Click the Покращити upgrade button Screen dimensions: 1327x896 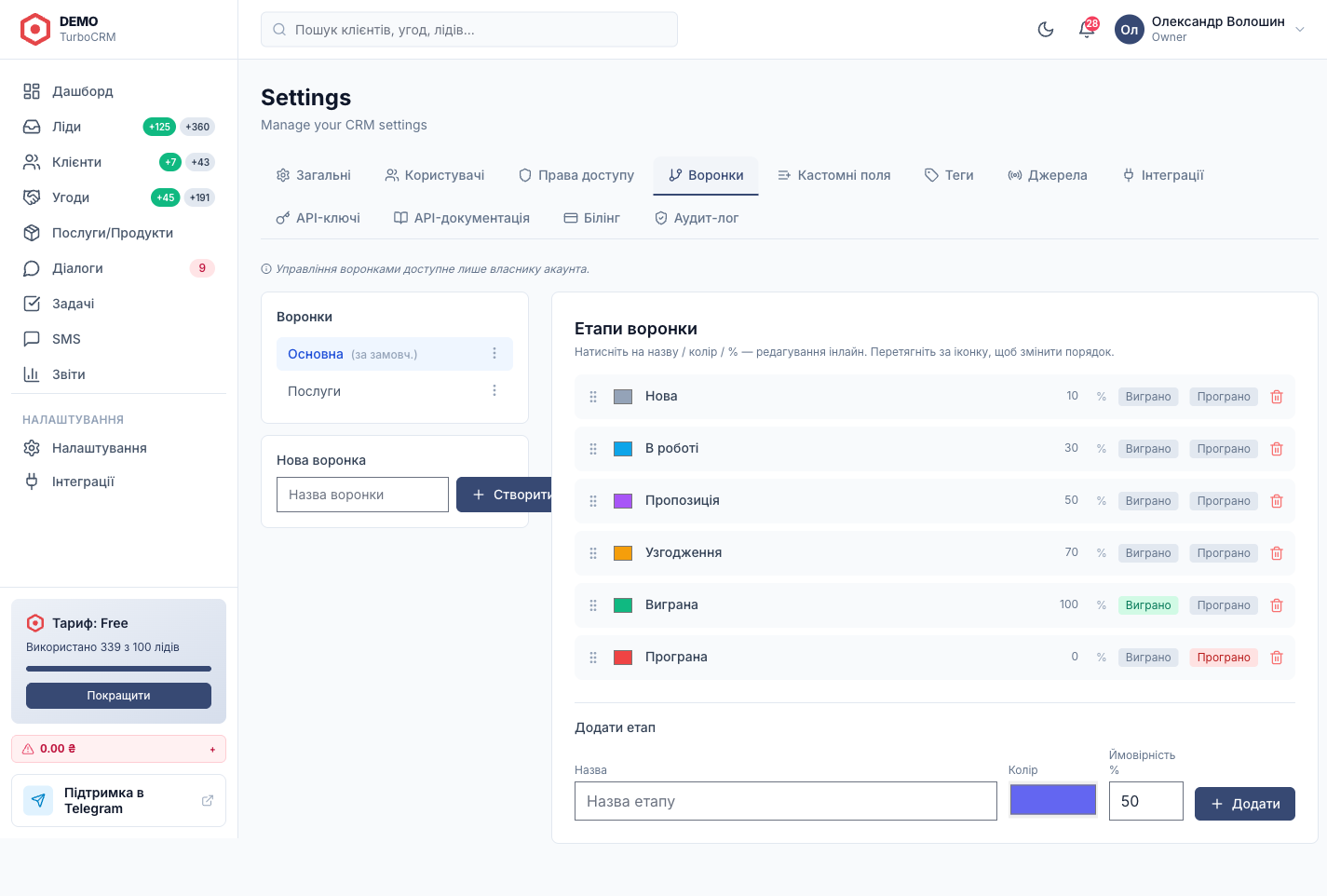point(118,696)
